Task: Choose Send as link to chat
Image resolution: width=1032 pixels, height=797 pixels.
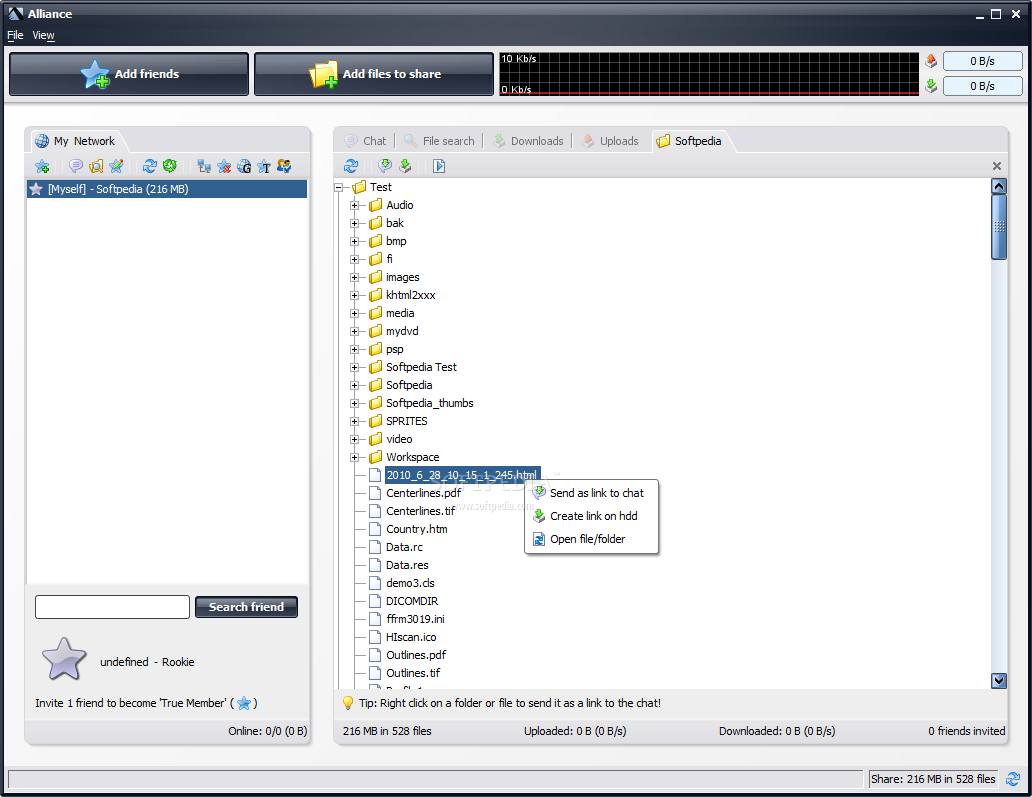Action: (x=591, y=493)
